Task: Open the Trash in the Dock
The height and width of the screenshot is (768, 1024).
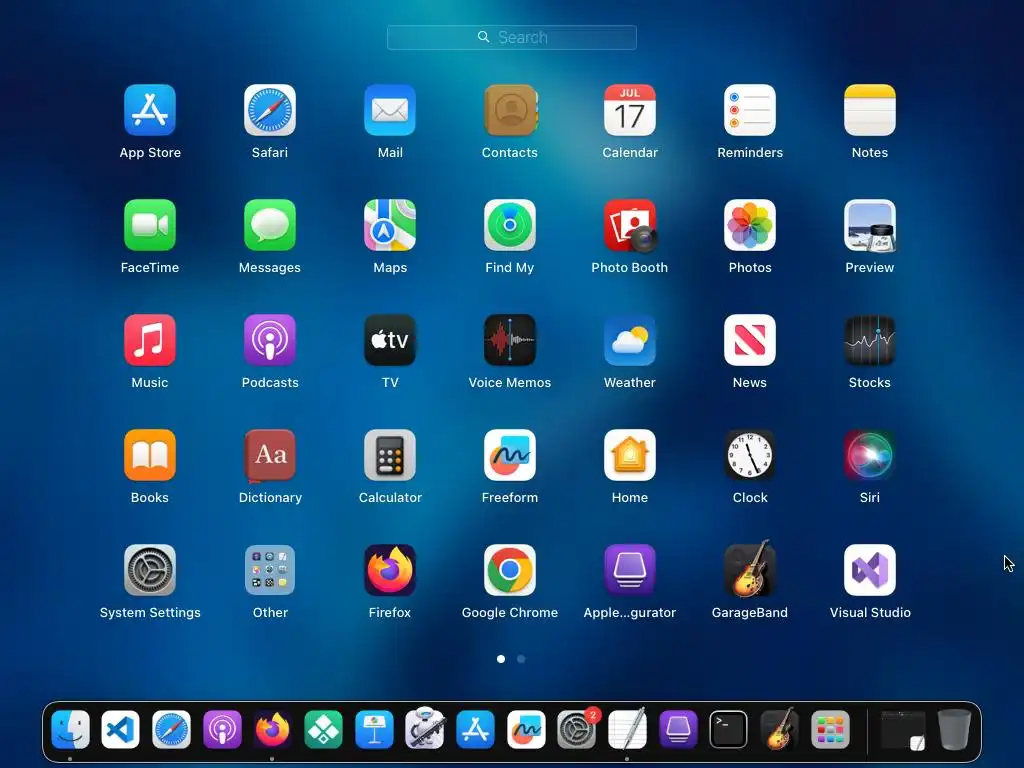Action: [x=954, y=729]
